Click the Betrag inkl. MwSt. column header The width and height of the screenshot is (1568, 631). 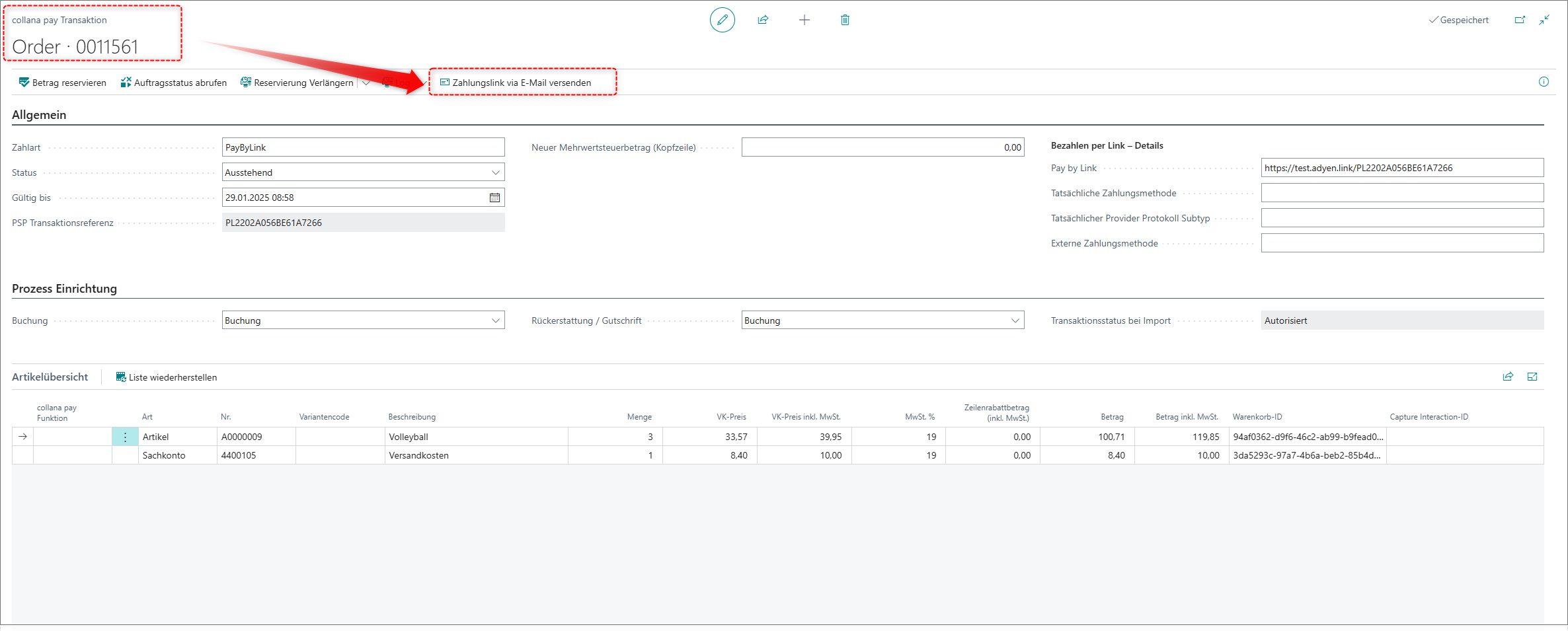coord(1187,417)
